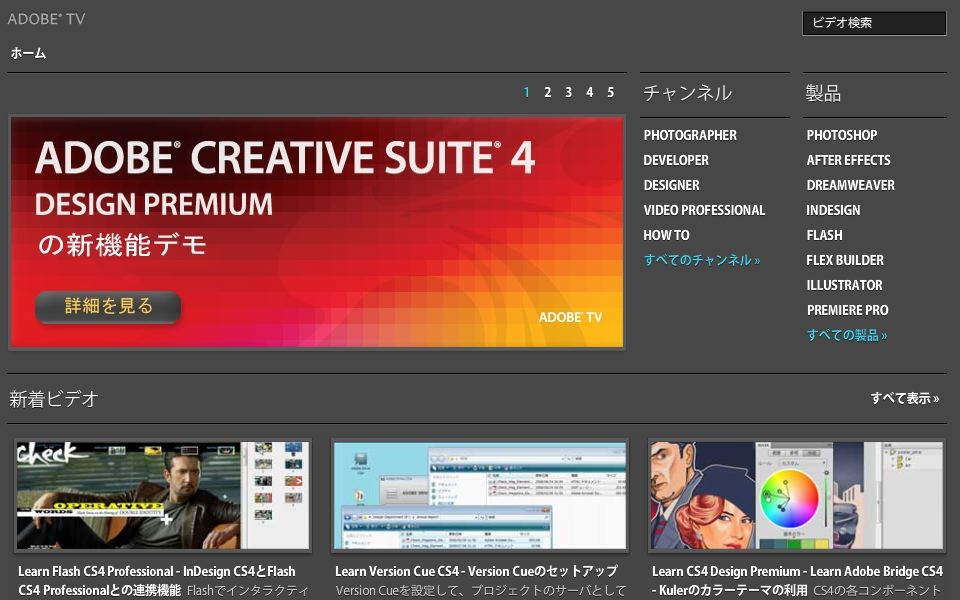
Task: Open the Kuler color theme video thumbnail
Action: [796, 495]
